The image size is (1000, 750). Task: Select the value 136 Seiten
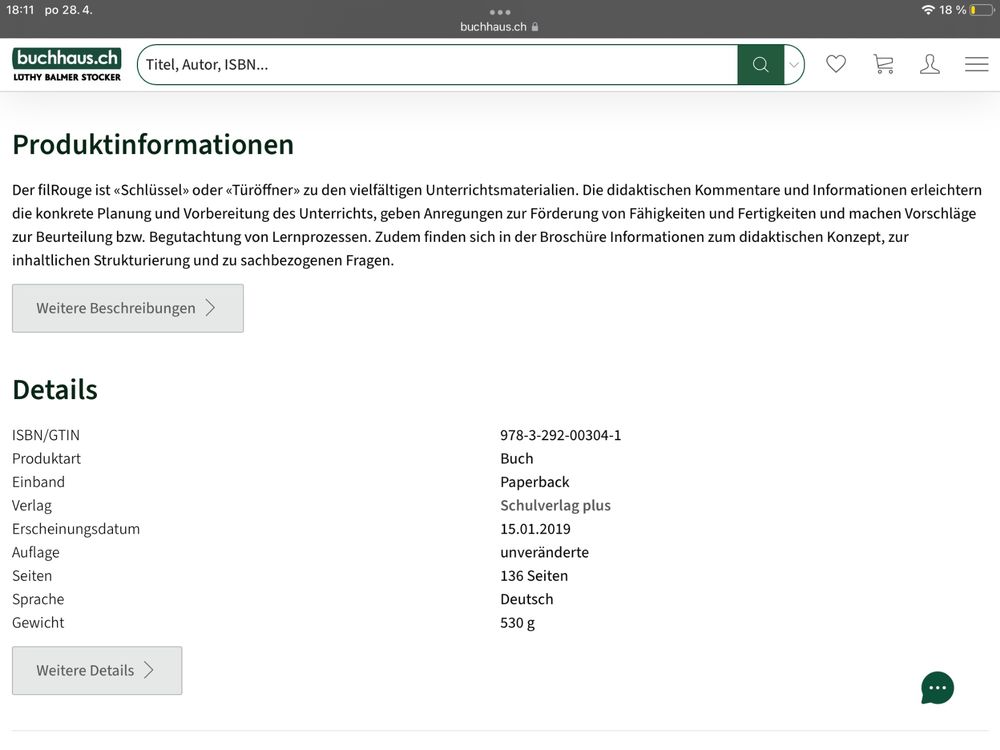point(534,576)
